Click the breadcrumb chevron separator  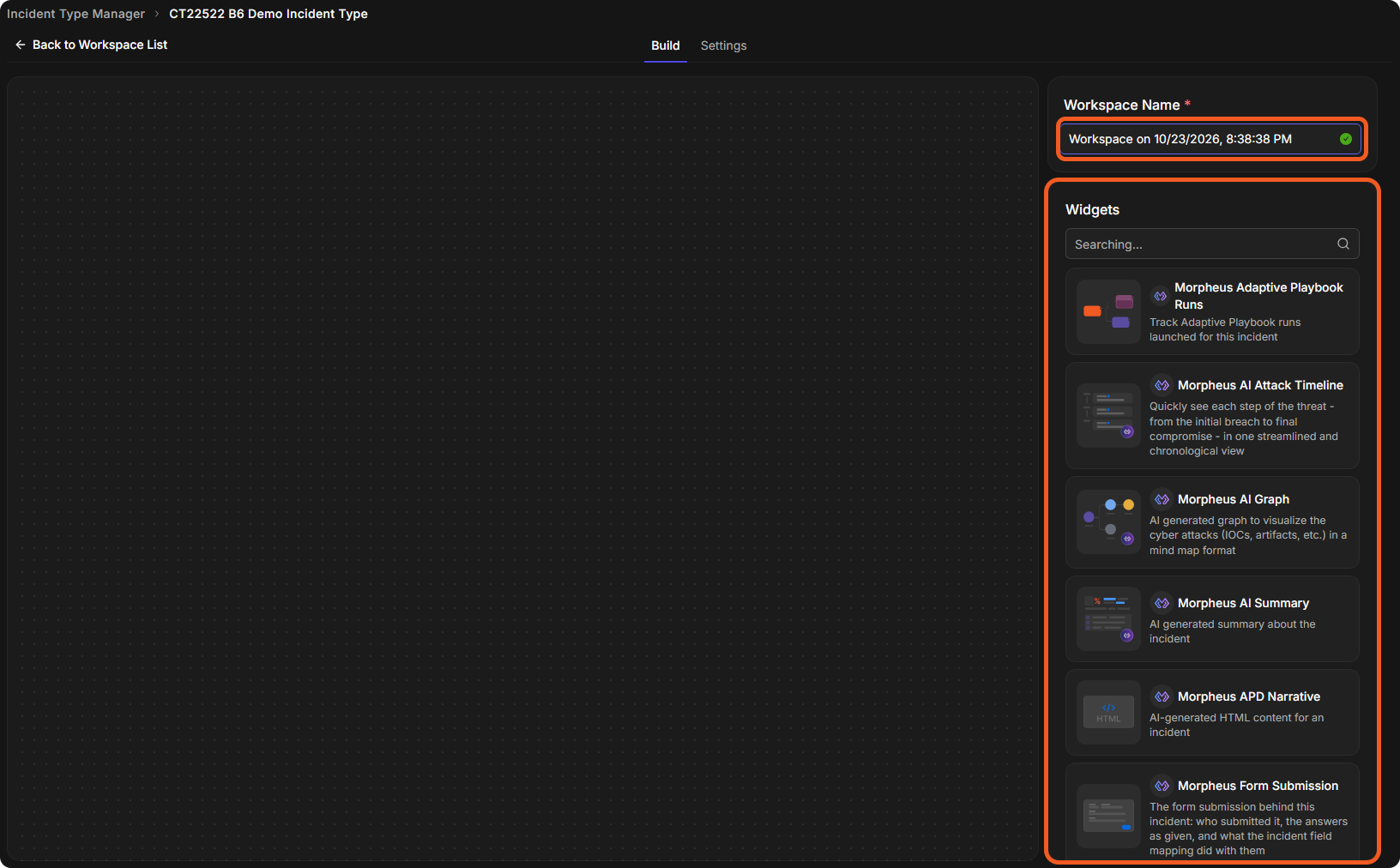tap(157, 14)
